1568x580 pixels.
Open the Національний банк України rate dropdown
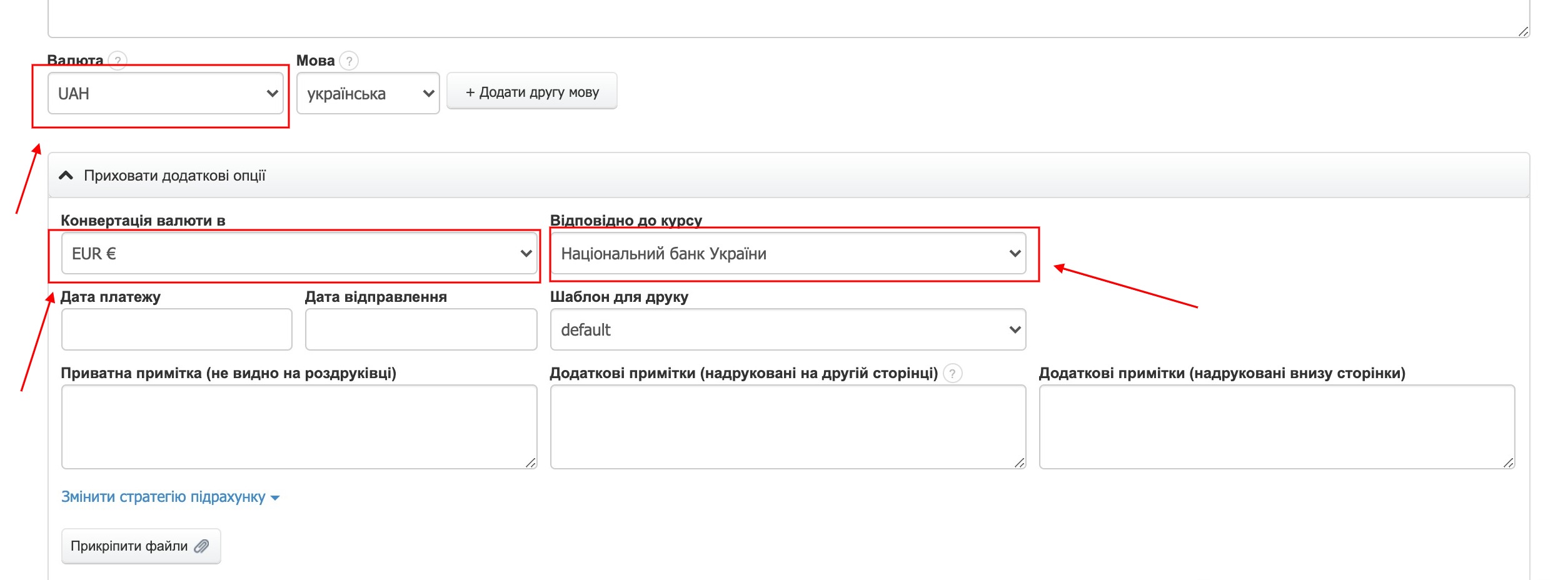tap(788, 254)
